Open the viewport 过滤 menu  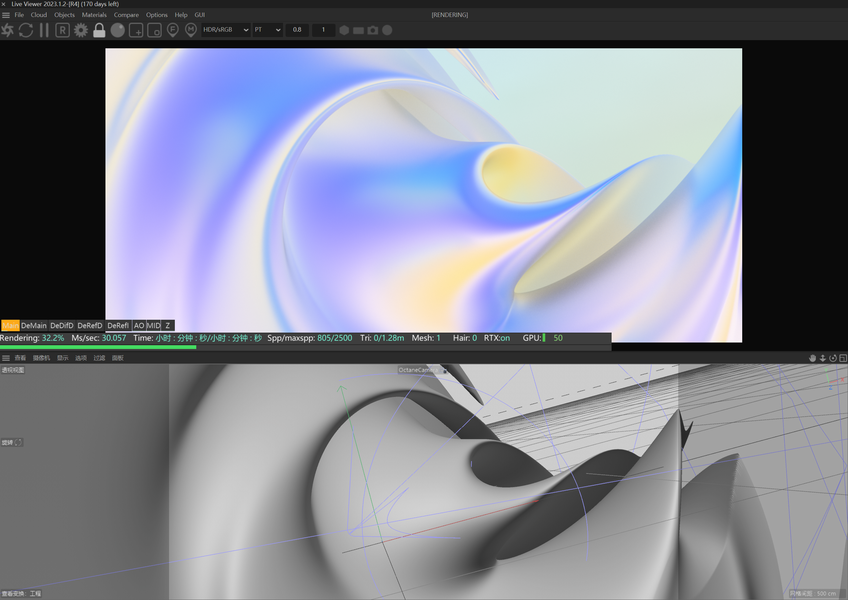[99, 358]
